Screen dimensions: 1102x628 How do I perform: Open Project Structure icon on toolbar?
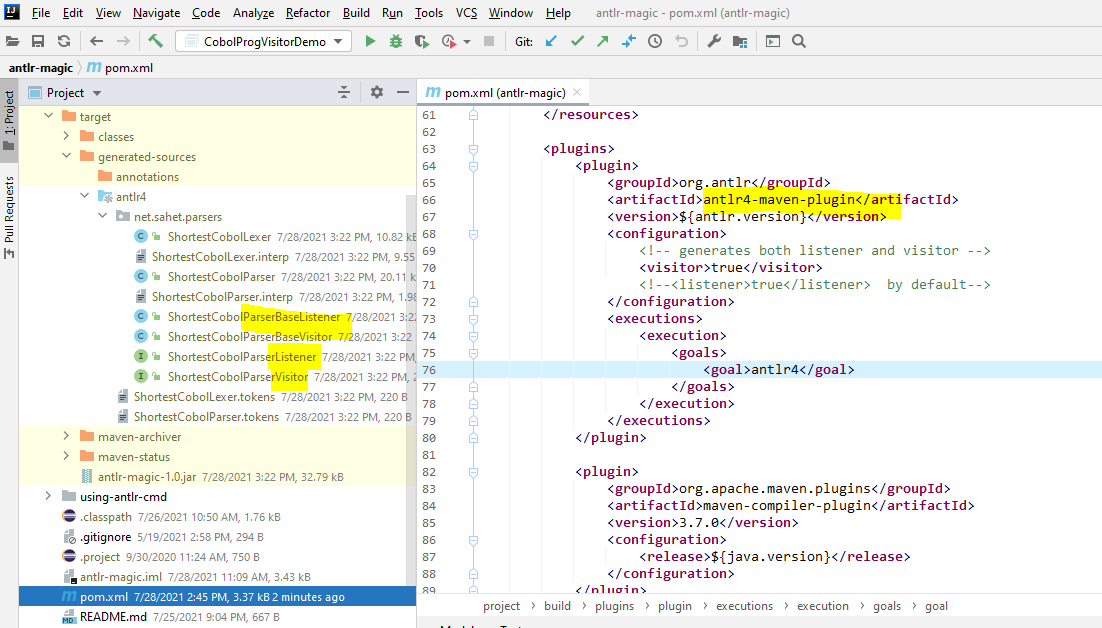coord(740,41)
